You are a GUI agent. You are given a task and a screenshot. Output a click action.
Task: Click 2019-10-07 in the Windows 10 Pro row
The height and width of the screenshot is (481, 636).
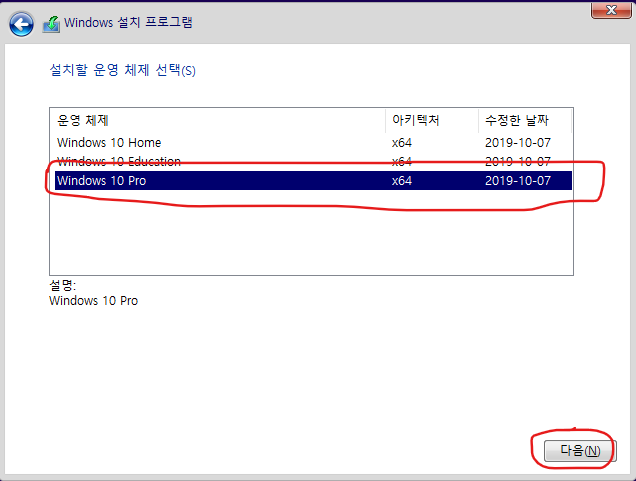click(518, 180)
